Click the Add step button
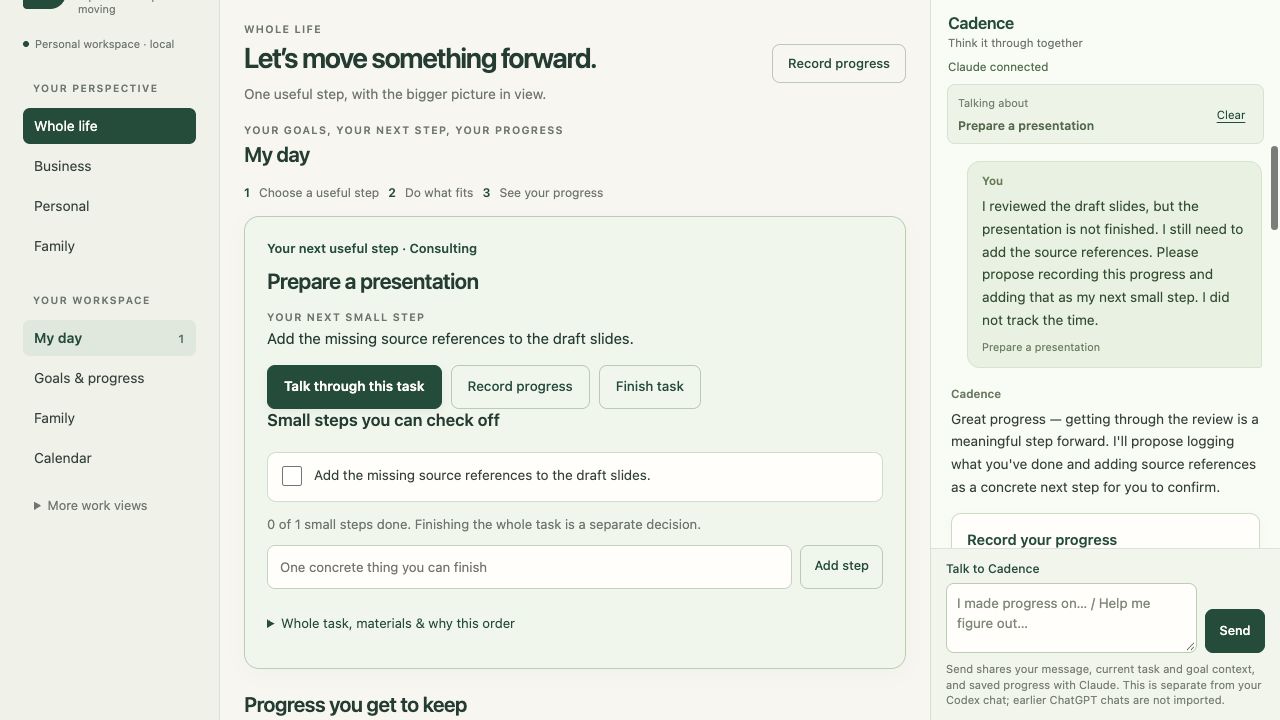 click(x=841, y=566)
